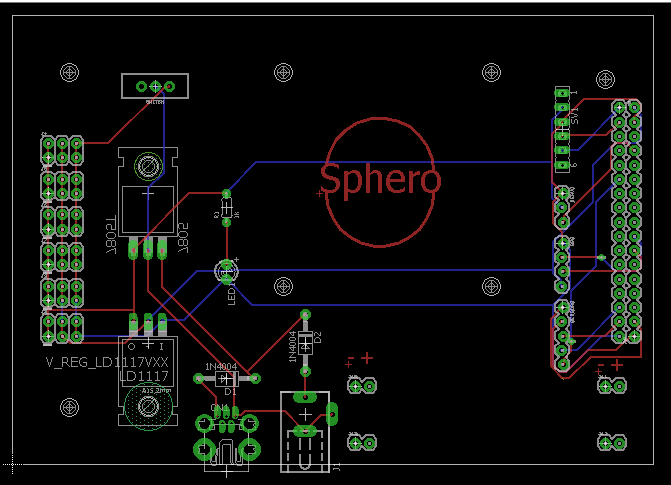671x485 pixels.
Task: Select the D2 diode body symbol
Action: 305,344
